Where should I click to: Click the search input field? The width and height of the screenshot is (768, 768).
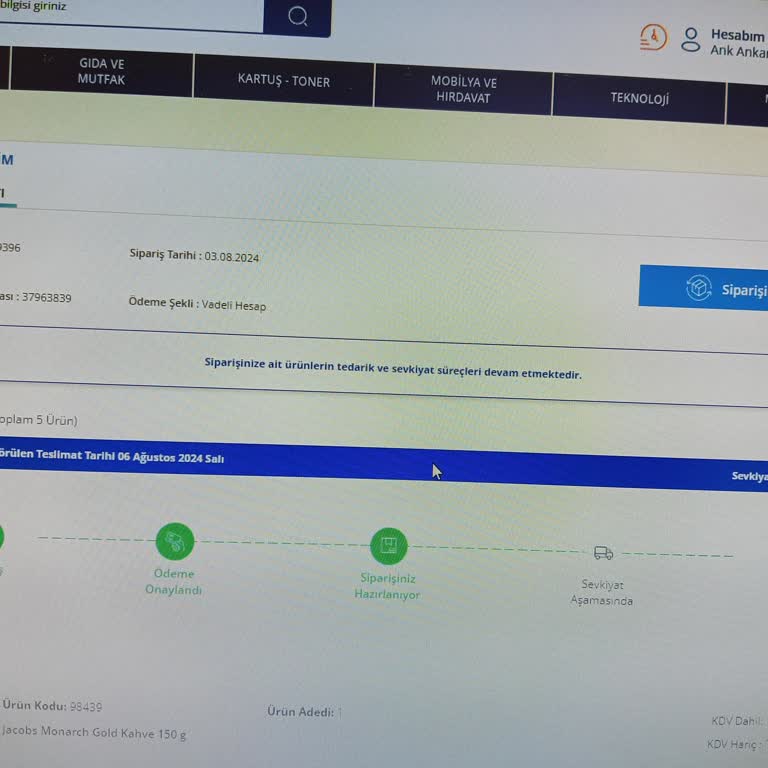[x=131, y=14]
